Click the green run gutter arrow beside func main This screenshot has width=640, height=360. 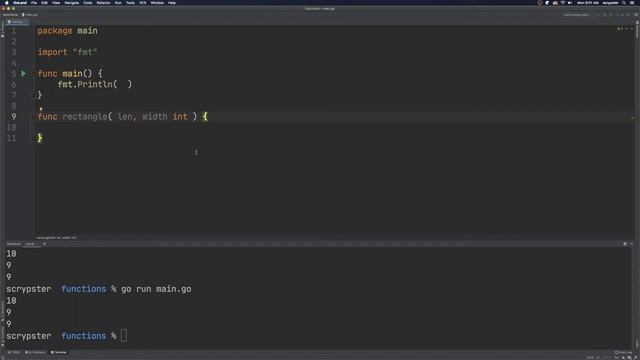coord(24,73)
